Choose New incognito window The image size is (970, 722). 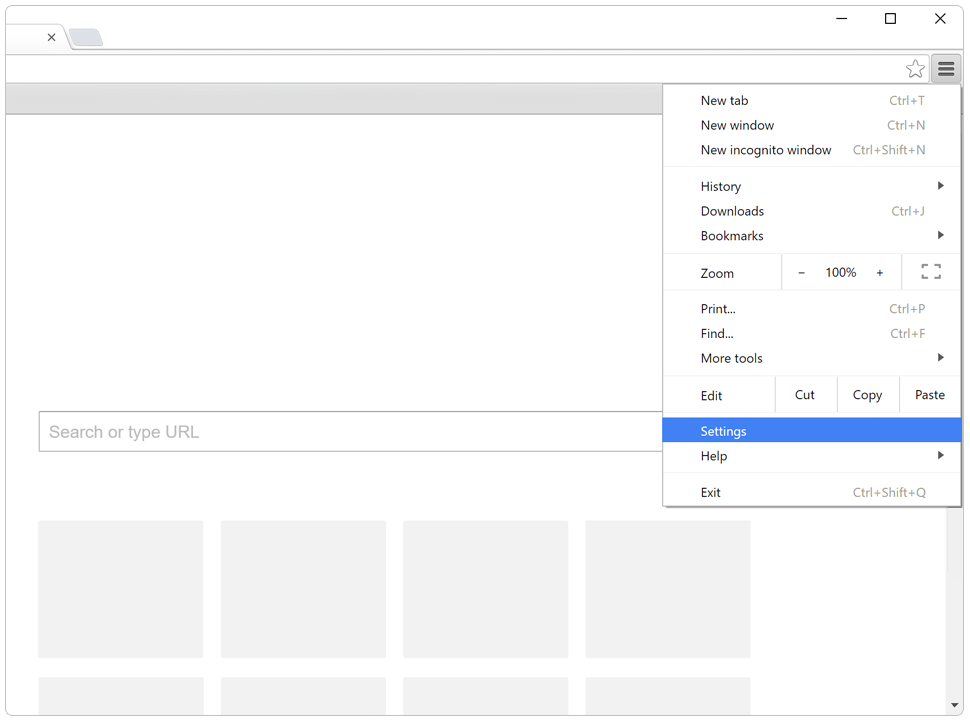pos(766,150)
